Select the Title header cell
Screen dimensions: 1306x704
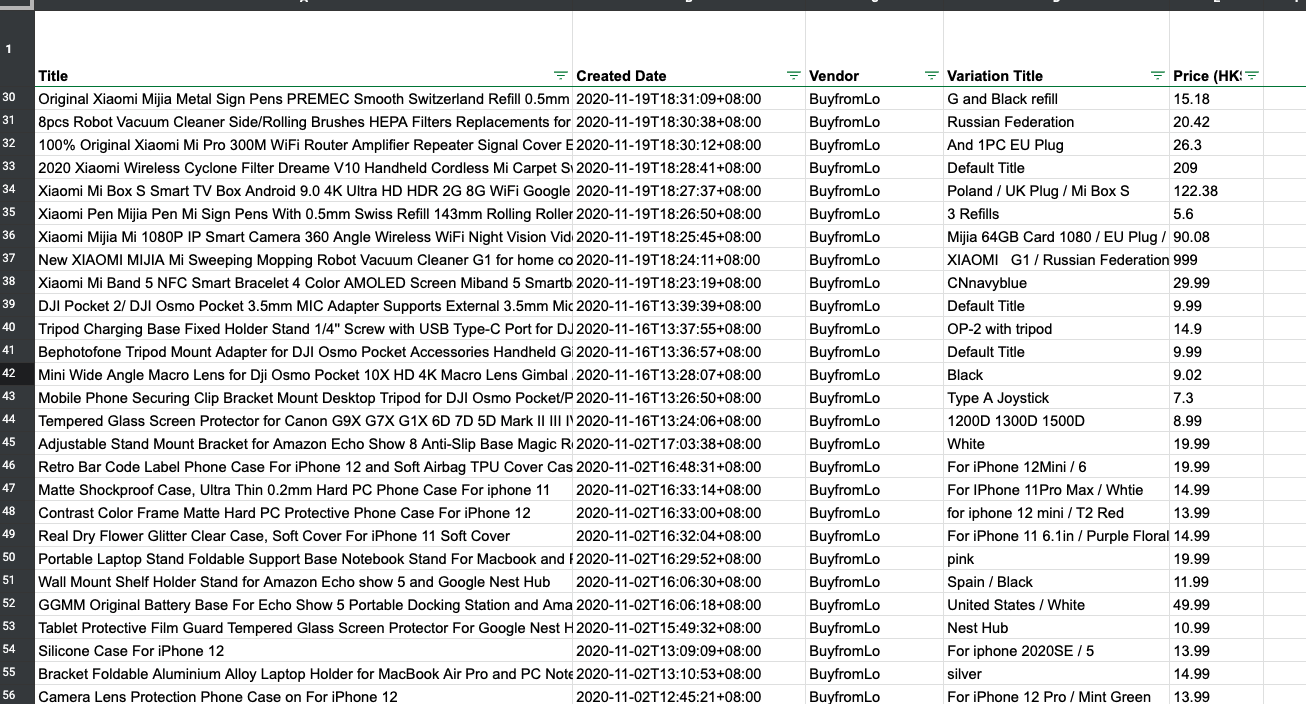pos(304,49)
